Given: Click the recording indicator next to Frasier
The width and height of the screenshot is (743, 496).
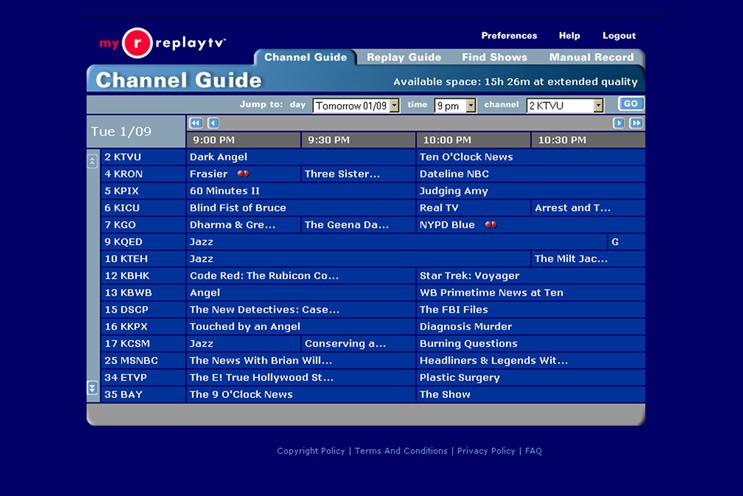Looking at the screenshot, I should pyautogui.click(x=243, y=173).
